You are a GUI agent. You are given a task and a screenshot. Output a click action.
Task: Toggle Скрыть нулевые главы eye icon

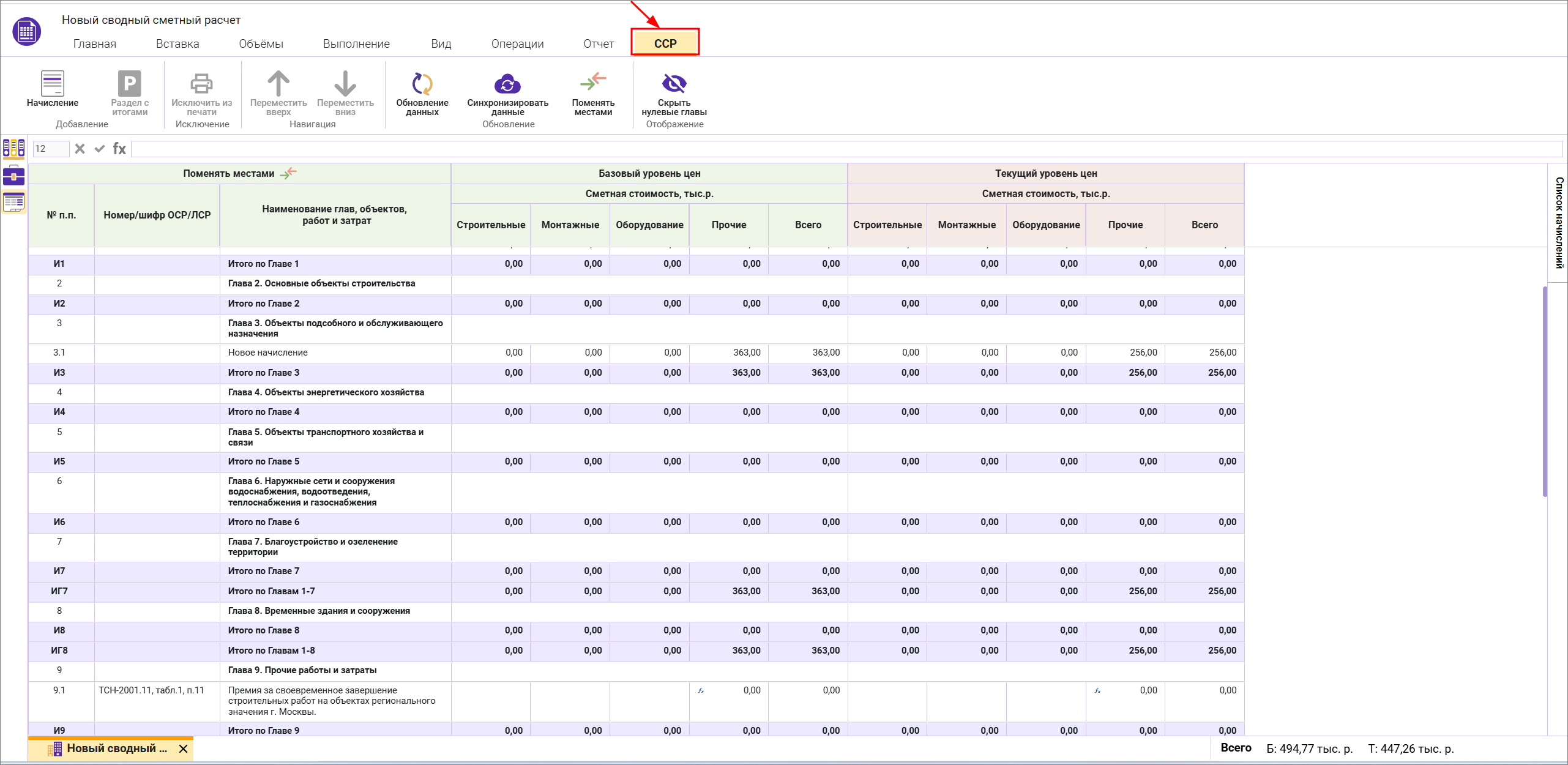tap(674, 83)
